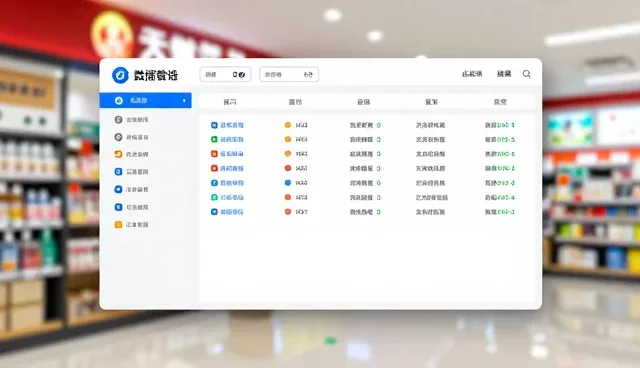Screen dimensions: 640x368
Task: Click the red status dot in the seventh row
Action: 288,212
